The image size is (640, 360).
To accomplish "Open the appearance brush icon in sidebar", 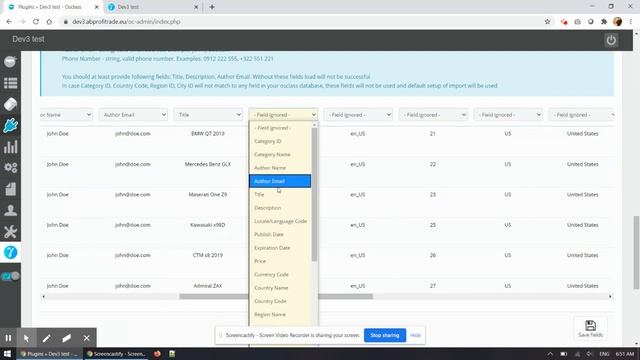I will [x=10, y=104].
